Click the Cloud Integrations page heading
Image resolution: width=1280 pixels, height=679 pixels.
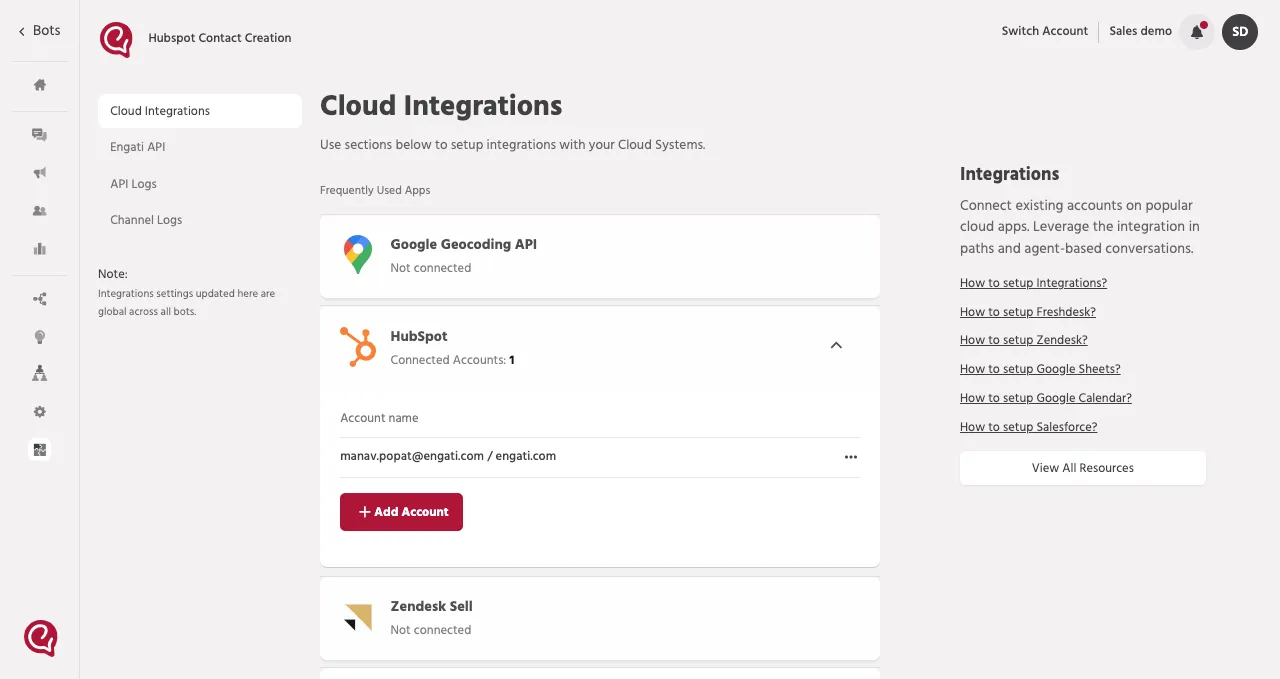pos(441,106)
